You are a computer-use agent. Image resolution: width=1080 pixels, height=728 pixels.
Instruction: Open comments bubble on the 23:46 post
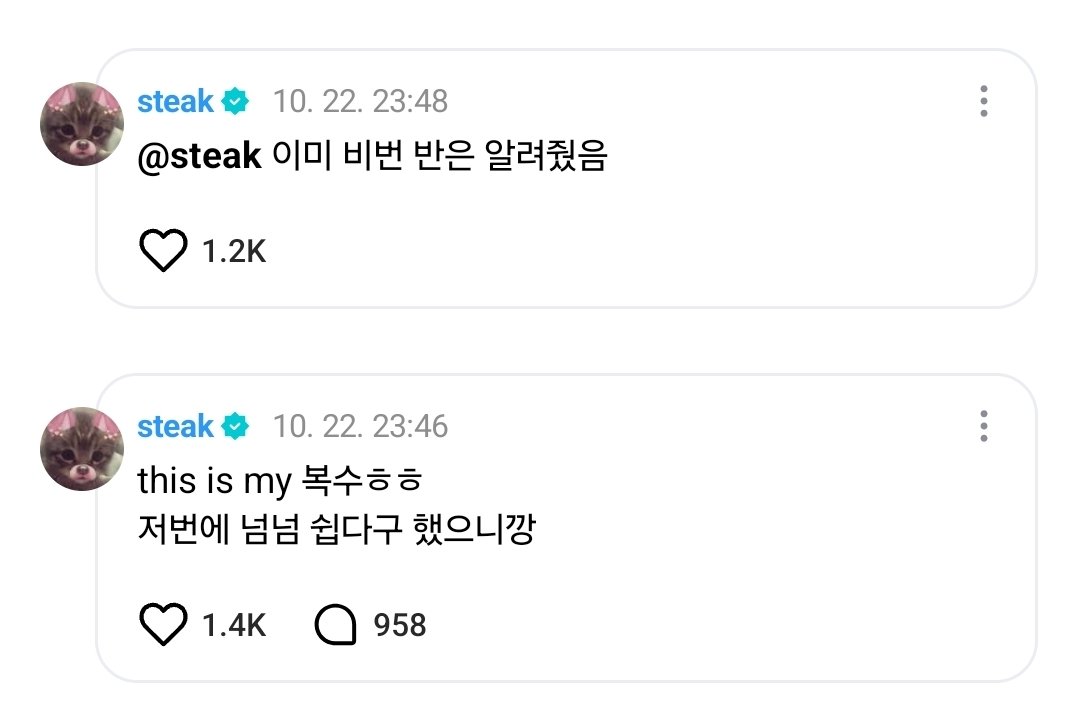click(335, 625)
